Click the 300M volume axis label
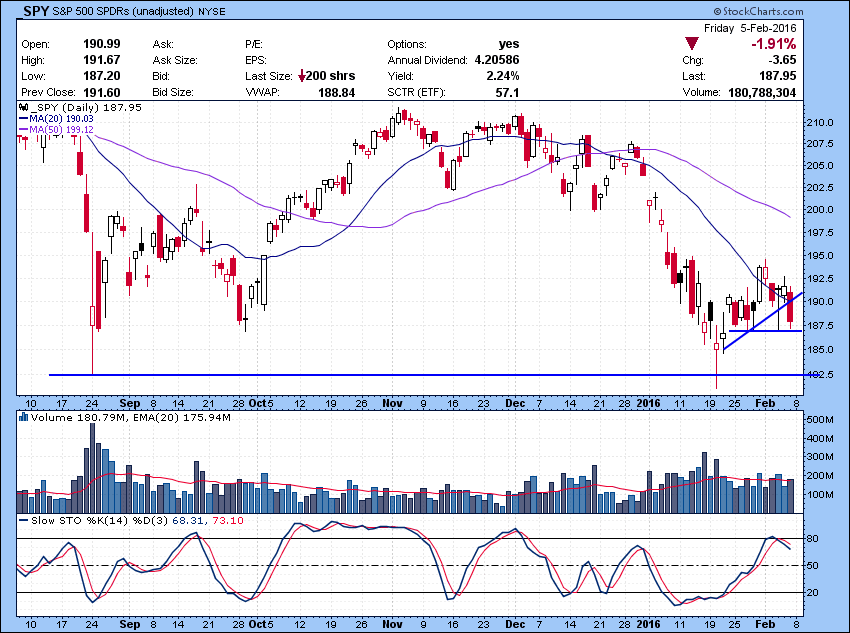This screenshot has height=633, width=850. (x=820, y=457)
